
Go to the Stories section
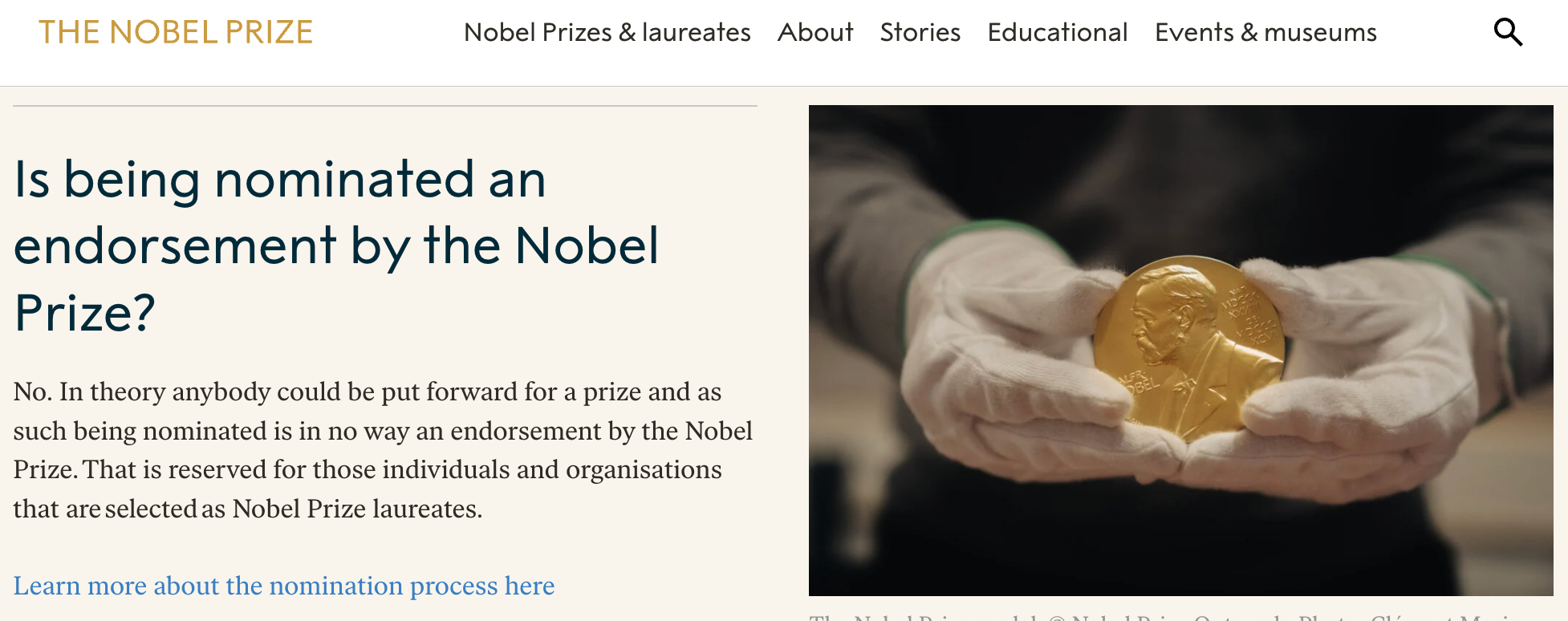pyautogui.click(x=920, y=33)
